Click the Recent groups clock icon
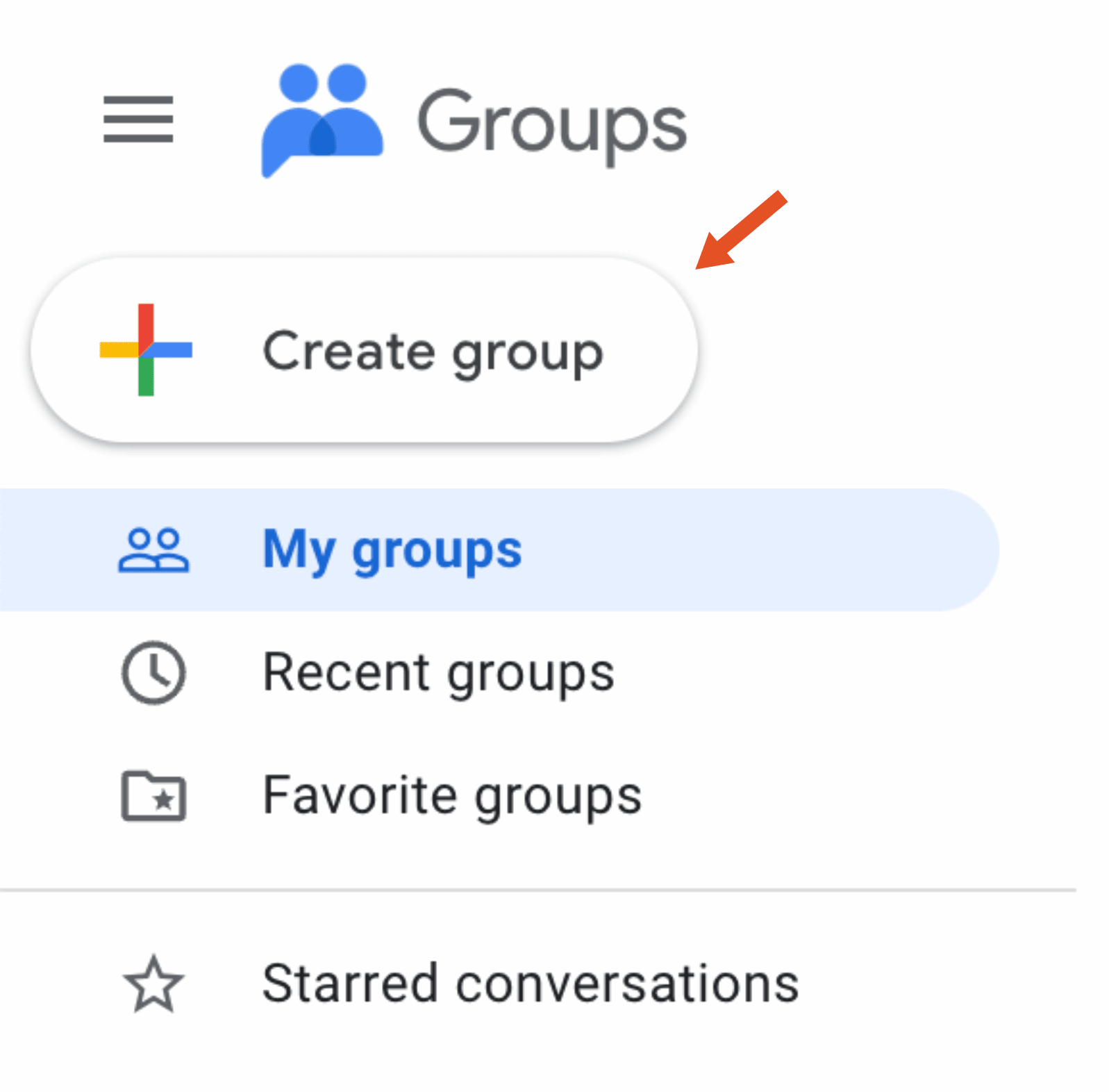The height and width of the screenshot is (1092, 1109). pyautogui.click(x=153, y=672)
